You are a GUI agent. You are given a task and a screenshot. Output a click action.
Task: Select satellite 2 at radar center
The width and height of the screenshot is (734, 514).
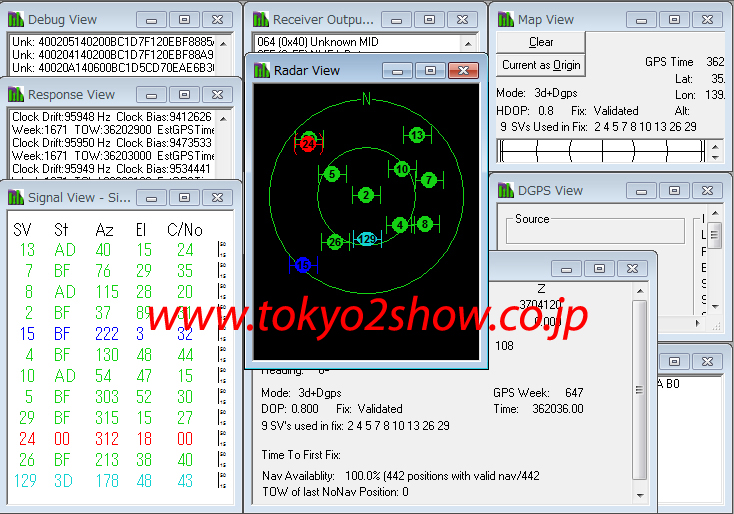pyautogui.click(x=366, y=195)
